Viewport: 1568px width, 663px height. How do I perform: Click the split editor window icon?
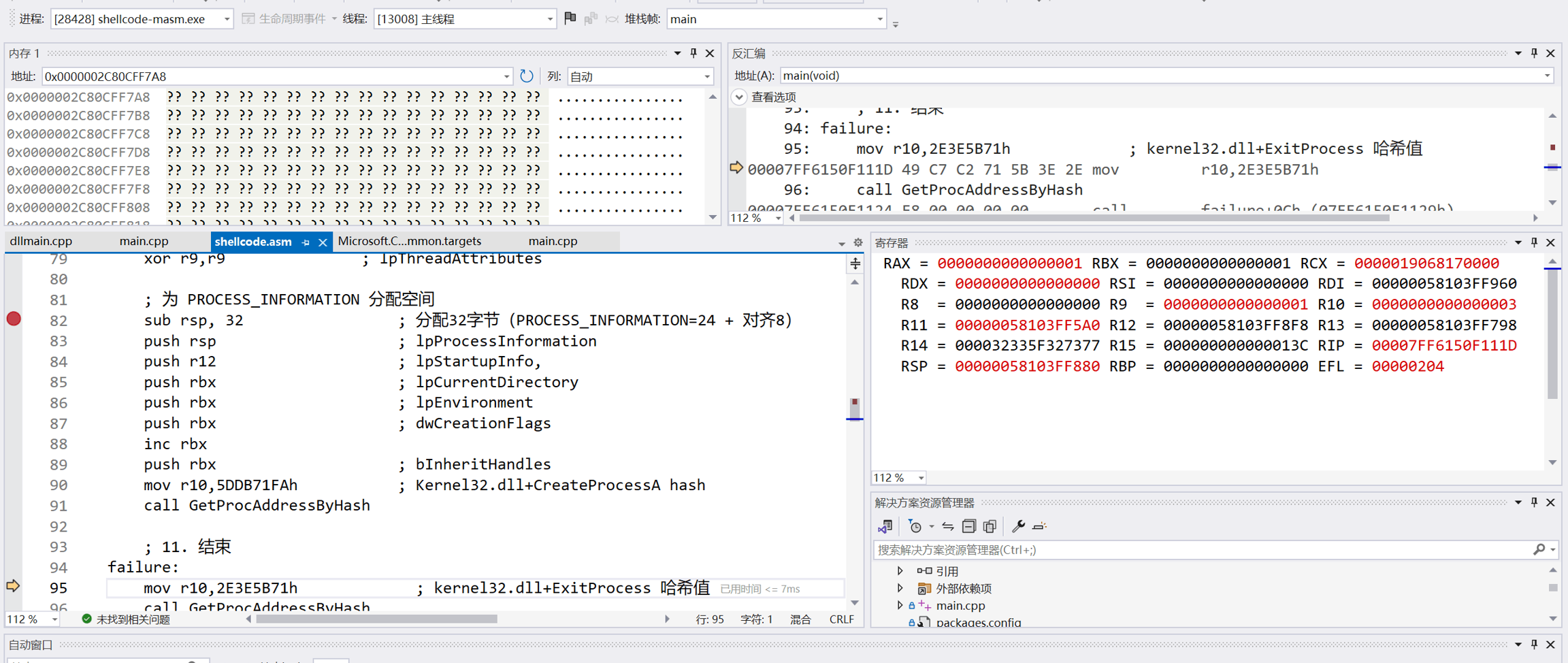coord(855,263)
